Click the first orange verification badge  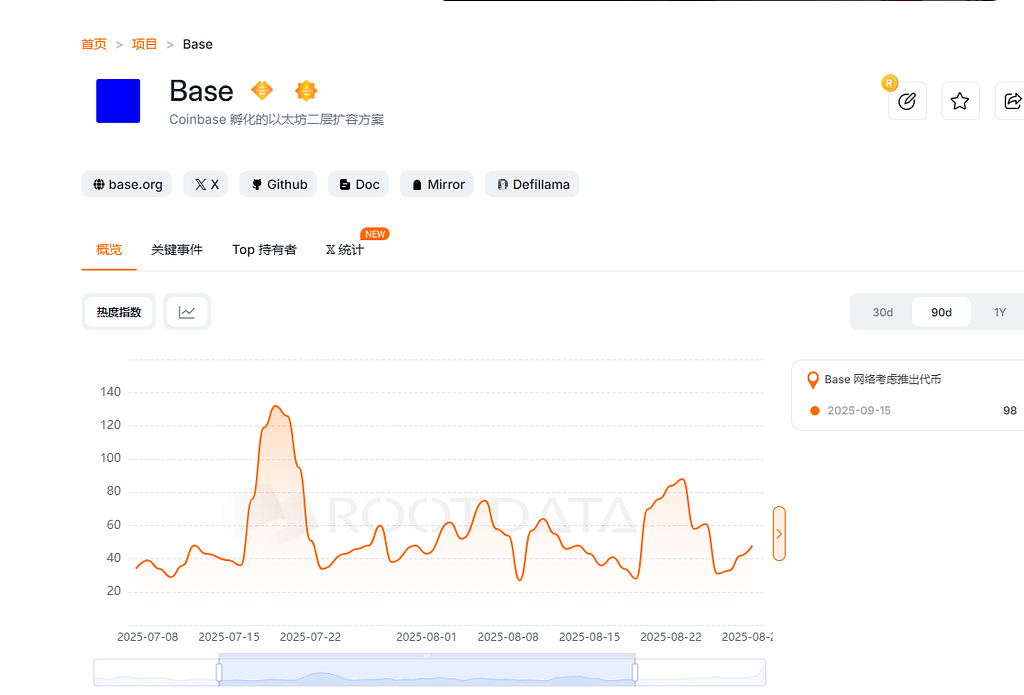pyautogui.click(x=262, y=91)
